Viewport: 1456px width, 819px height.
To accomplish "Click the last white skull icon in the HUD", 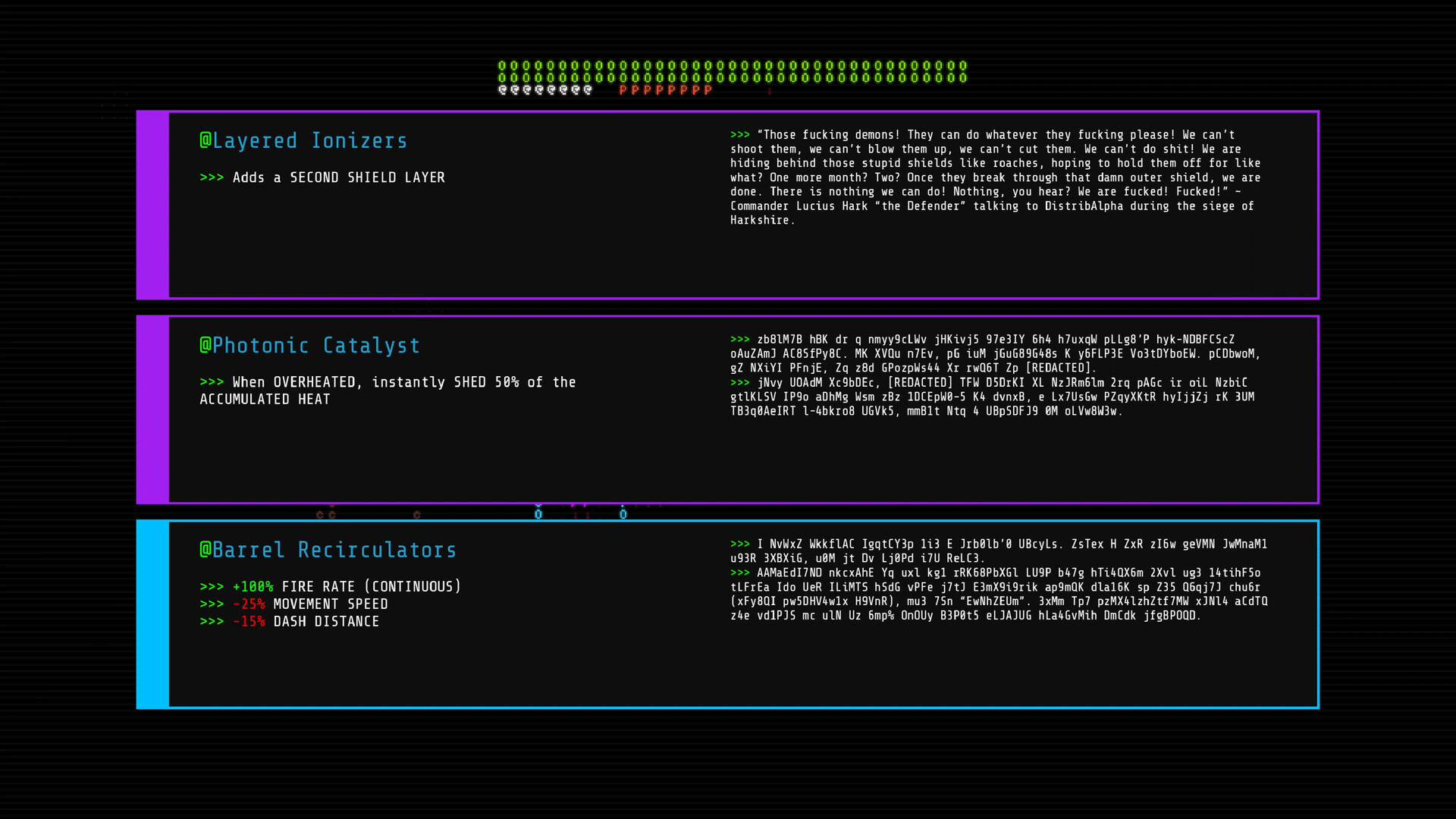I will pyautogui.click(x=588, y=90).
